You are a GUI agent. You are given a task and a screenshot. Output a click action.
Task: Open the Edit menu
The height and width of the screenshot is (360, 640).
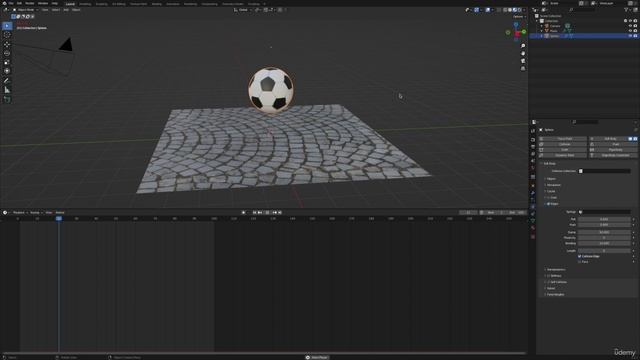(19, 3)
